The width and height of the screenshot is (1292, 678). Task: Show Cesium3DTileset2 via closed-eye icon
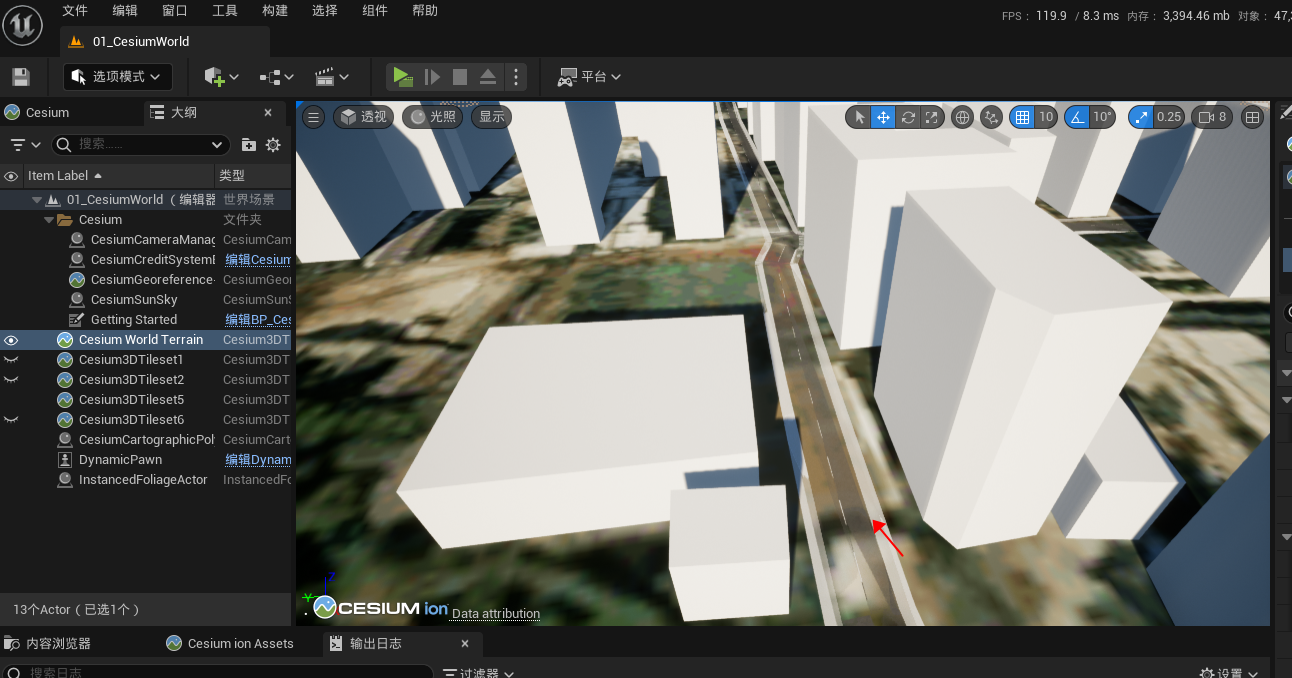11,380
